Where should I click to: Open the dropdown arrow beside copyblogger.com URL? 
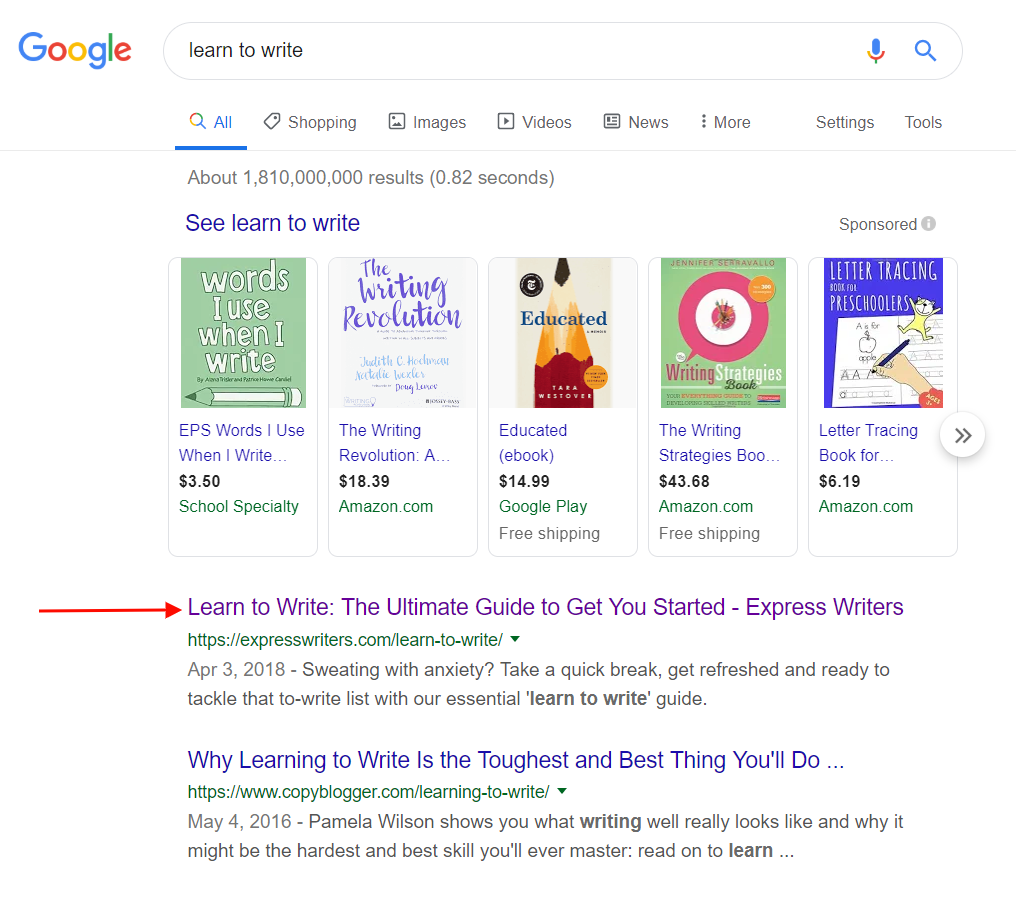(562, 792)
